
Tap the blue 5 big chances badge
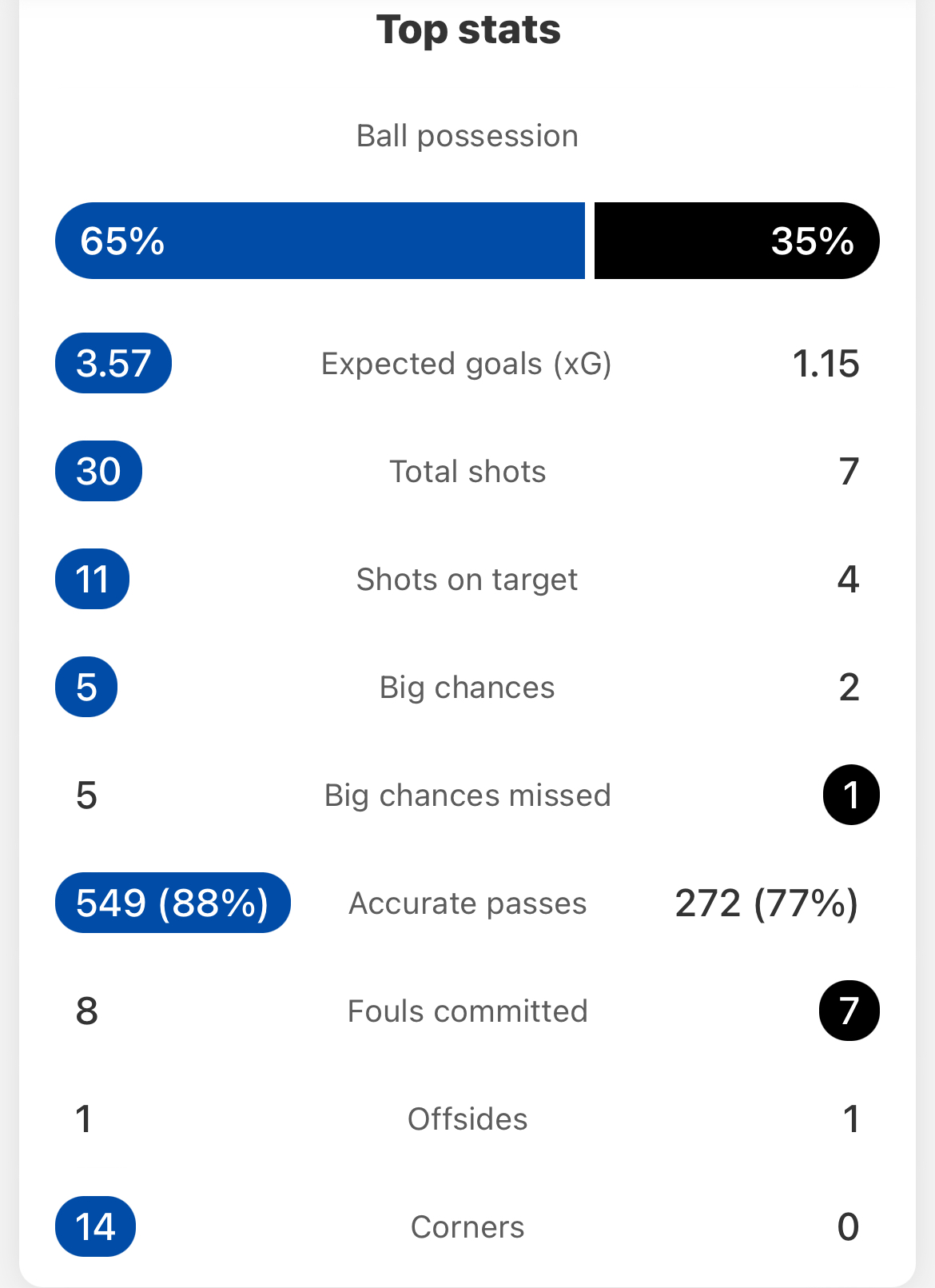(x=86, y=687)
